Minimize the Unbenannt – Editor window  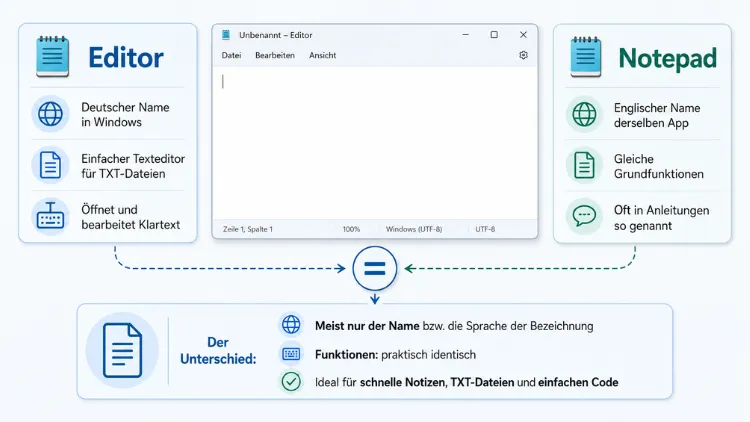pyautogui.click(x=465, y=34)
